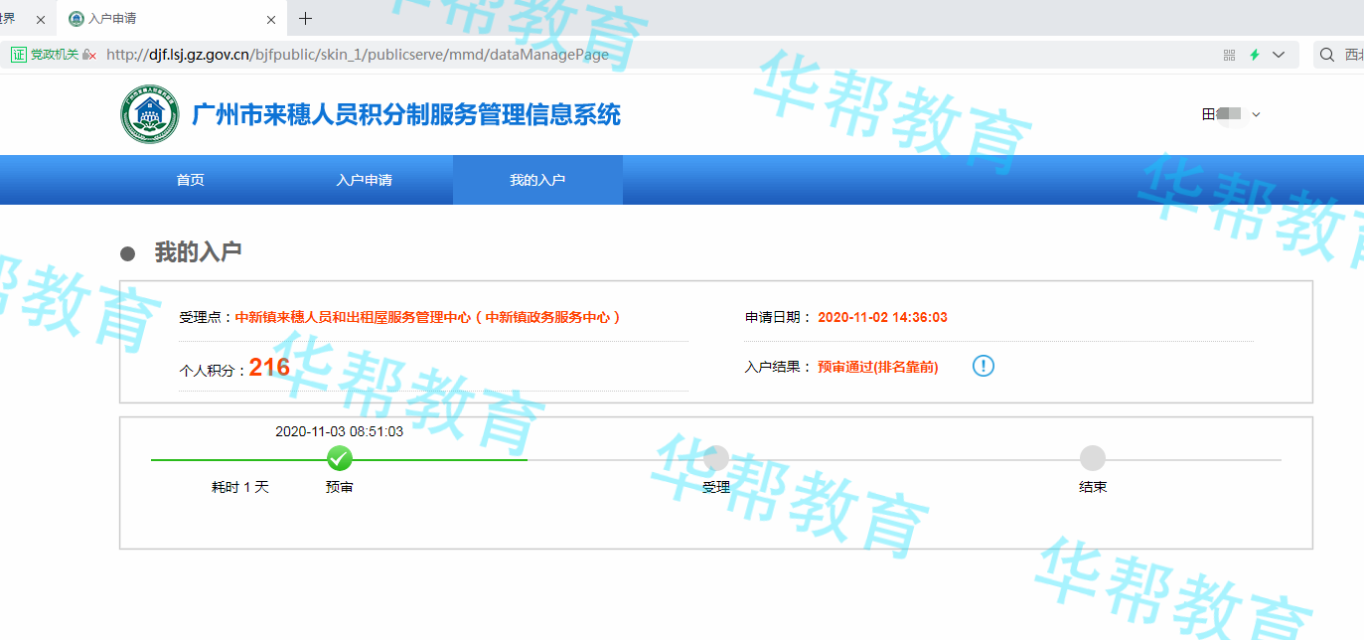Click the search magnifier icon
This screenshot has width=1364, height=640.
1327,55
